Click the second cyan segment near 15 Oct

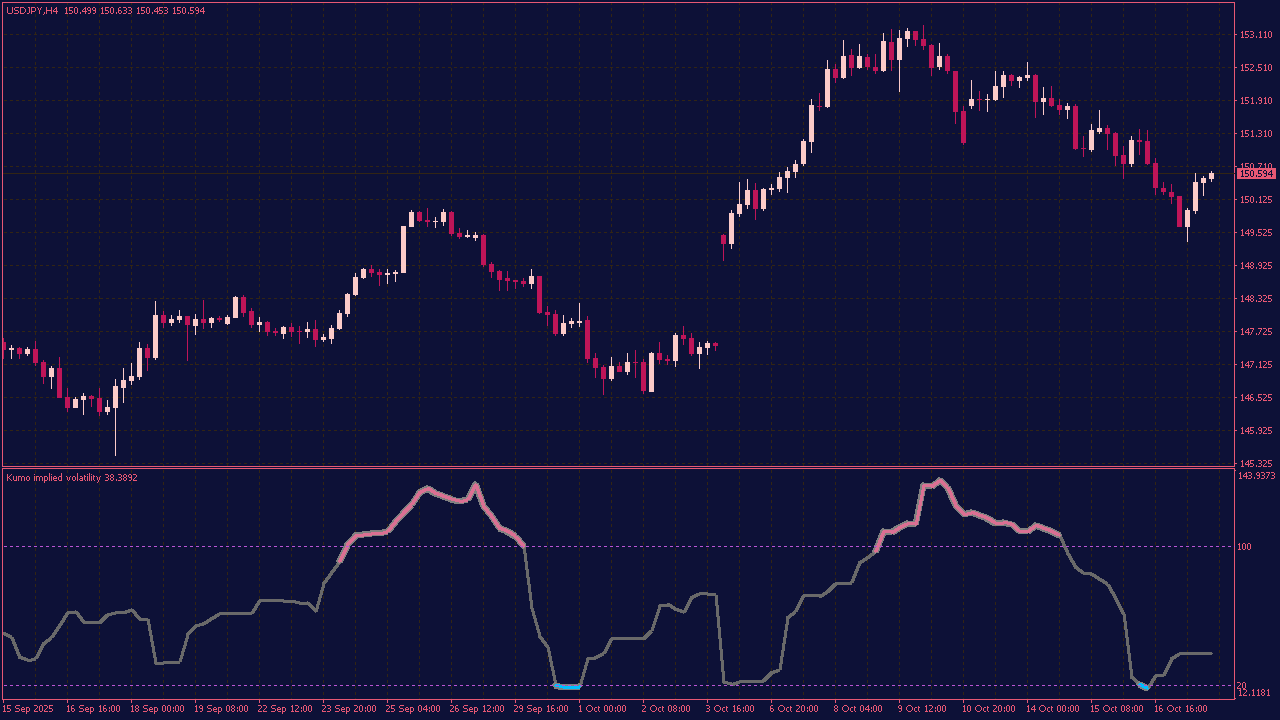[x=1142, y=688]
